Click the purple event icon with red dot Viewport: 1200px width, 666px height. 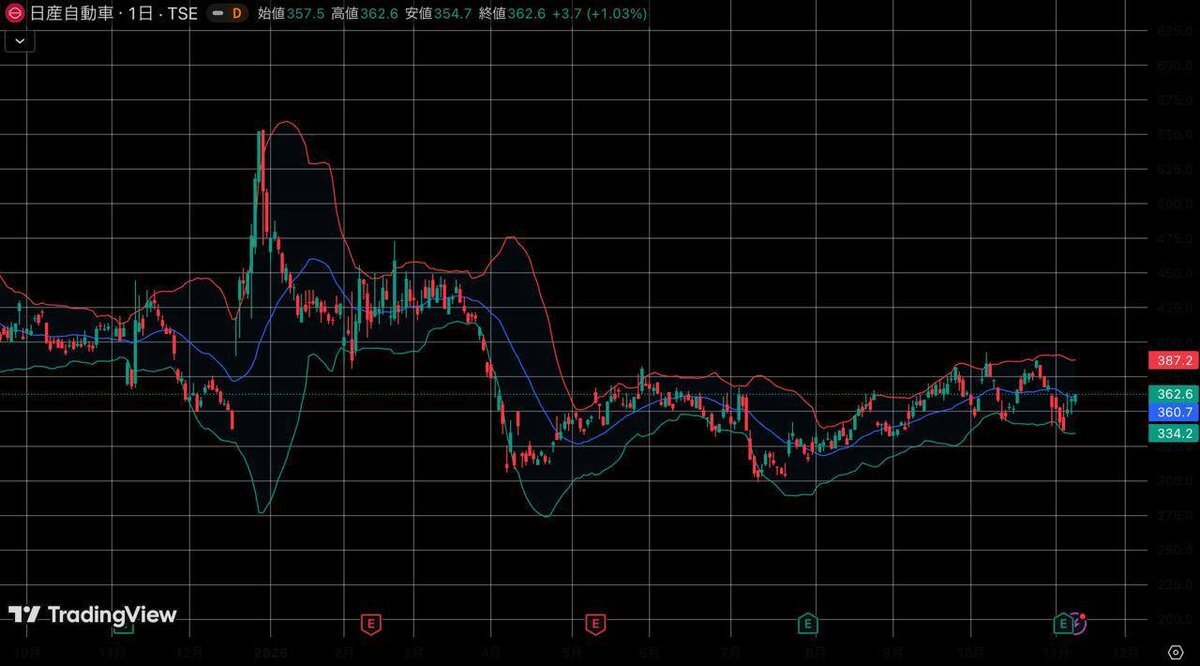click(1079, 623)
